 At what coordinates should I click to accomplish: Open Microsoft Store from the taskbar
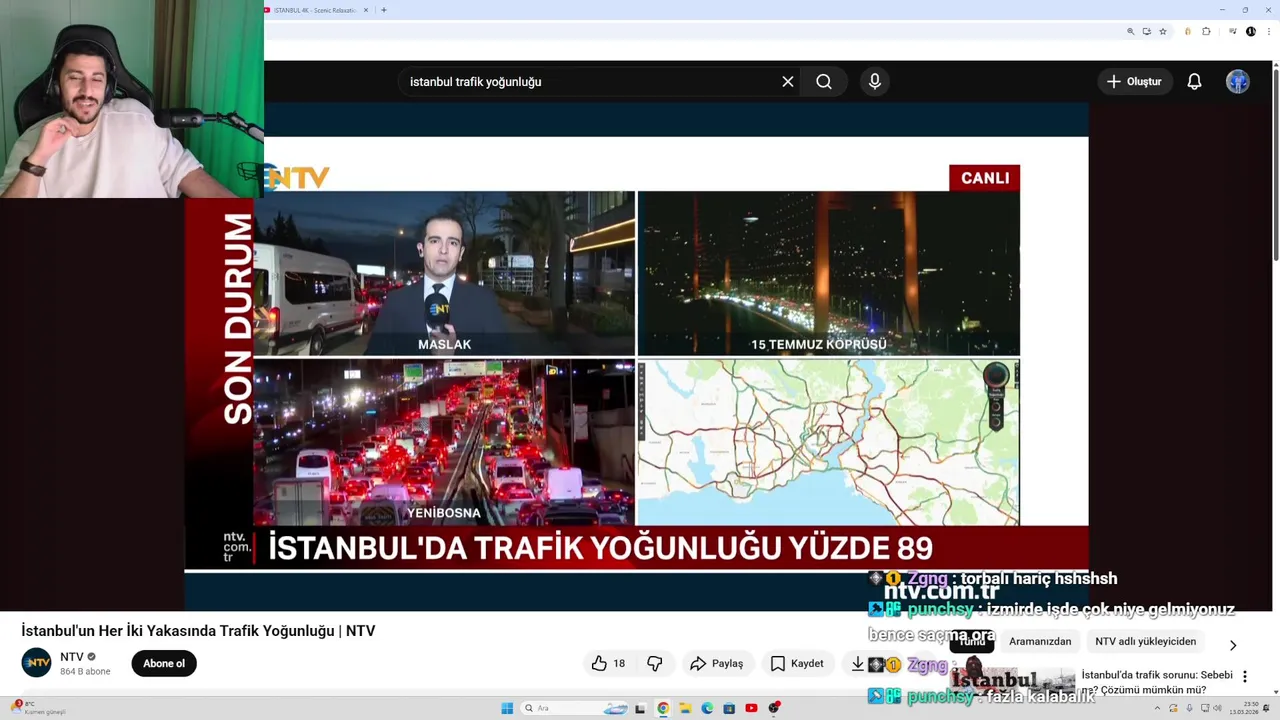pyautogui.click(x=729, y=708)
